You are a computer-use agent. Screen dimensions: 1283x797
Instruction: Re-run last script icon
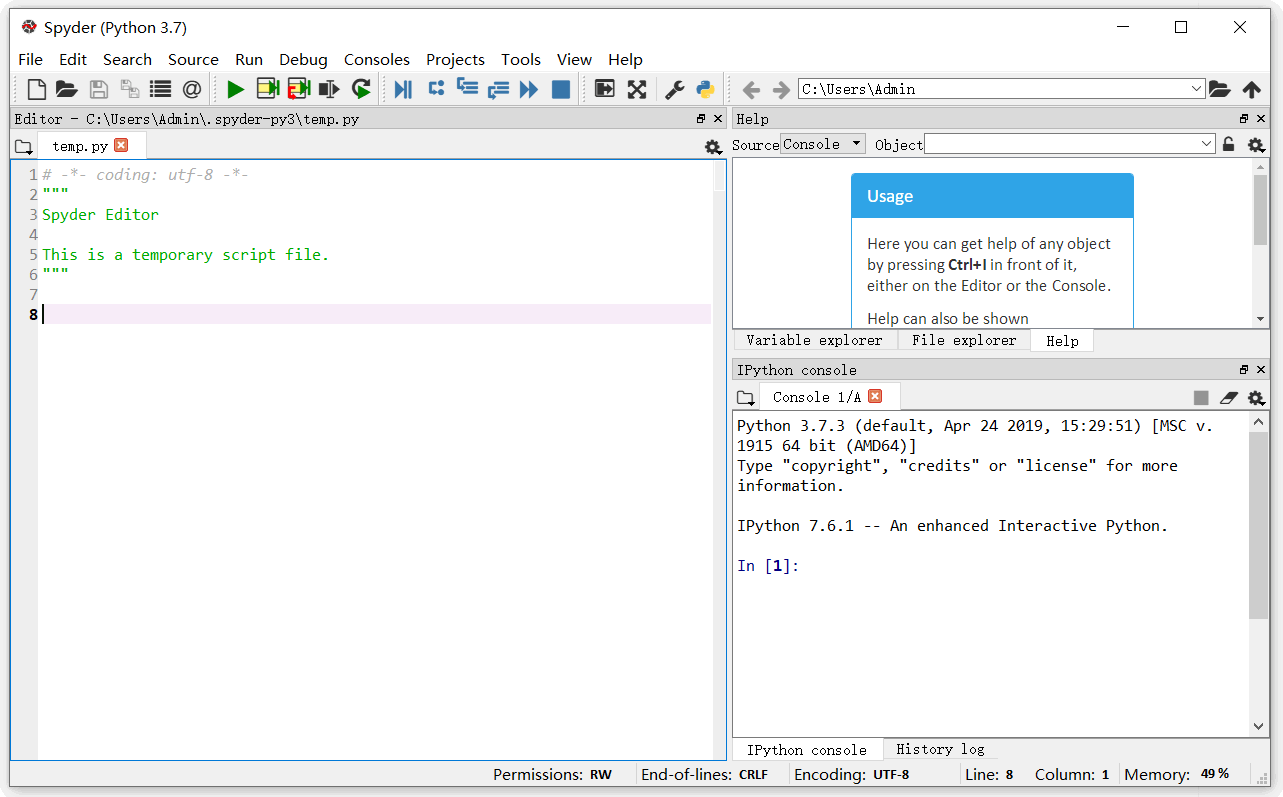coord(361,89)
